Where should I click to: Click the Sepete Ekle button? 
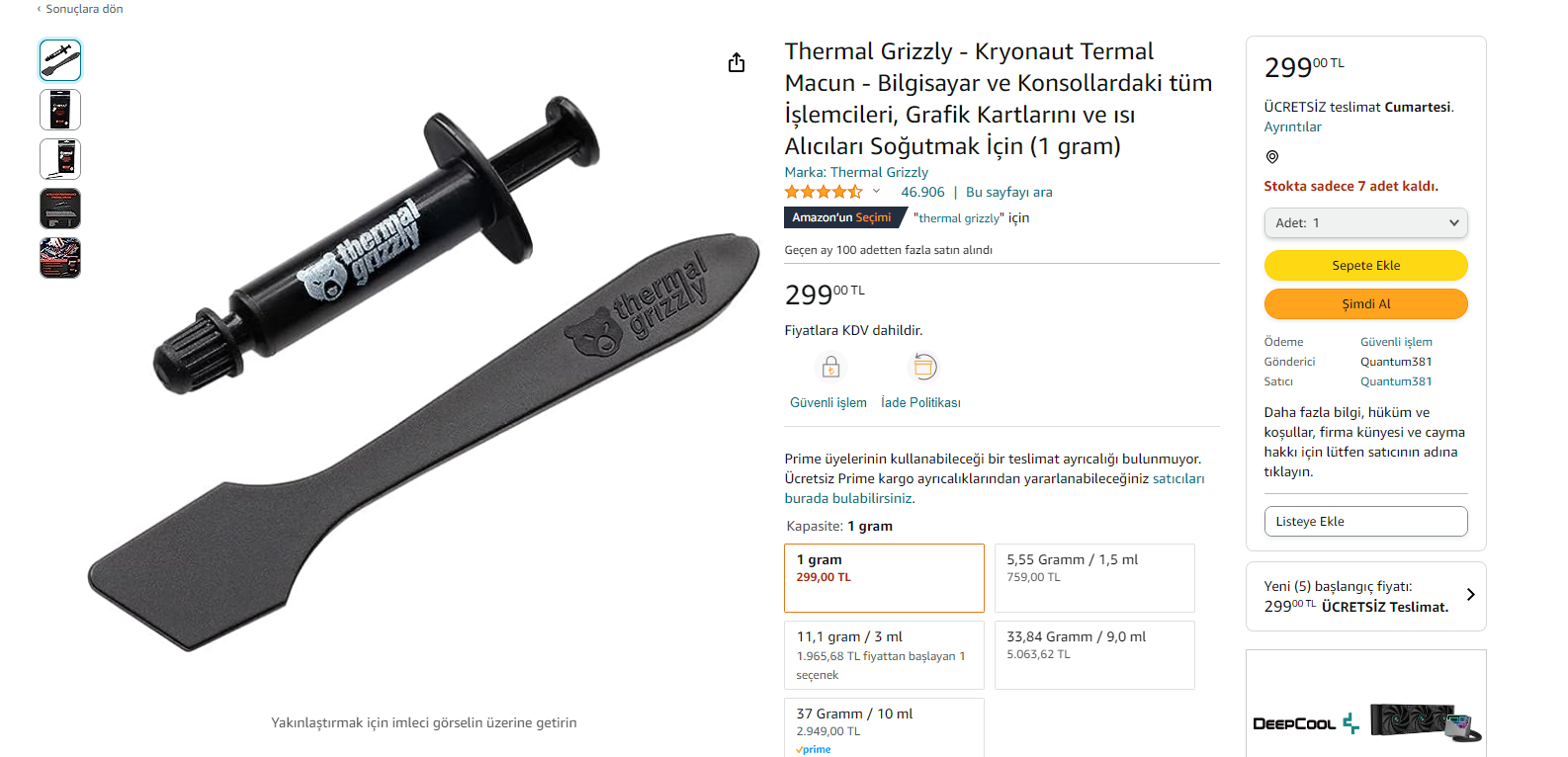tap(1365, 265)
